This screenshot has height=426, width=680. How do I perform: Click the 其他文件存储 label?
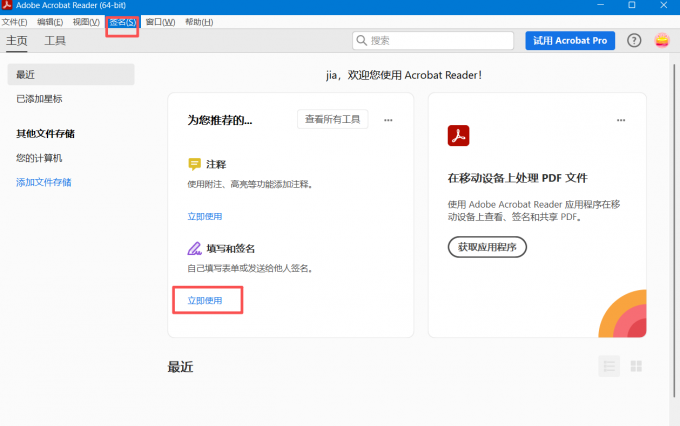pos(46,134)
